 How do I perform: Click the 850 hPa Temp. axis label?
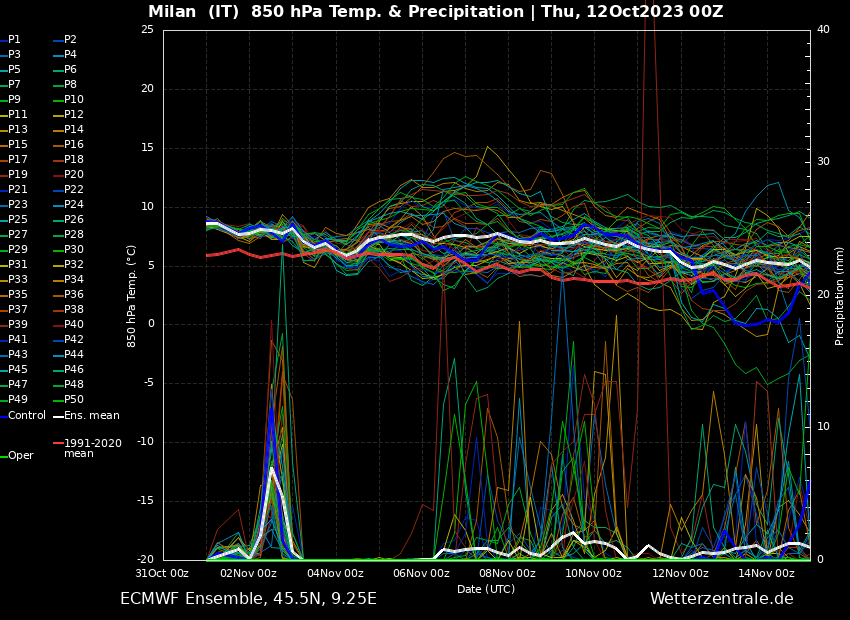(132, 295)
